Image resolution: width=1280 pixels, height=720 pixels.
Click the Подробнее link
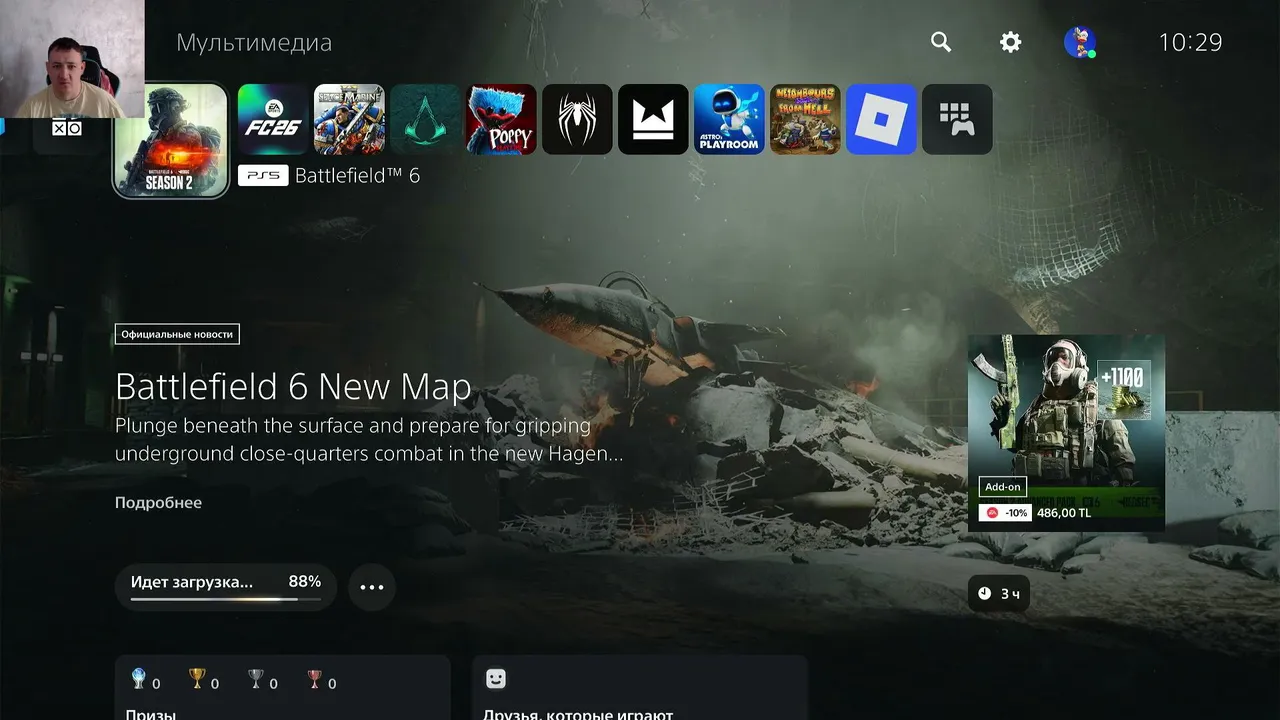pyautogui.click(x=158, y=502)
